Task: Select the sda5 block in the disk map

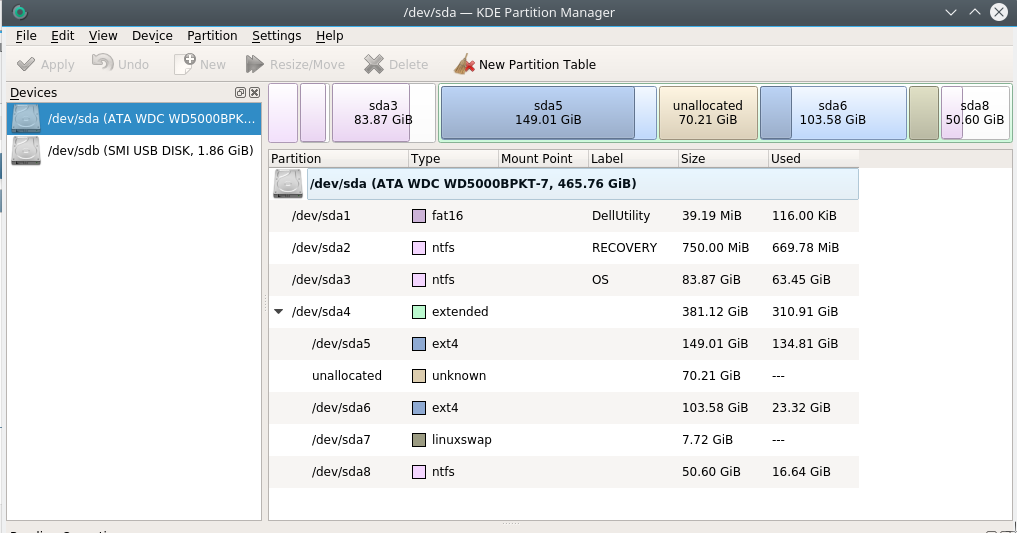Action: (538, 112)
